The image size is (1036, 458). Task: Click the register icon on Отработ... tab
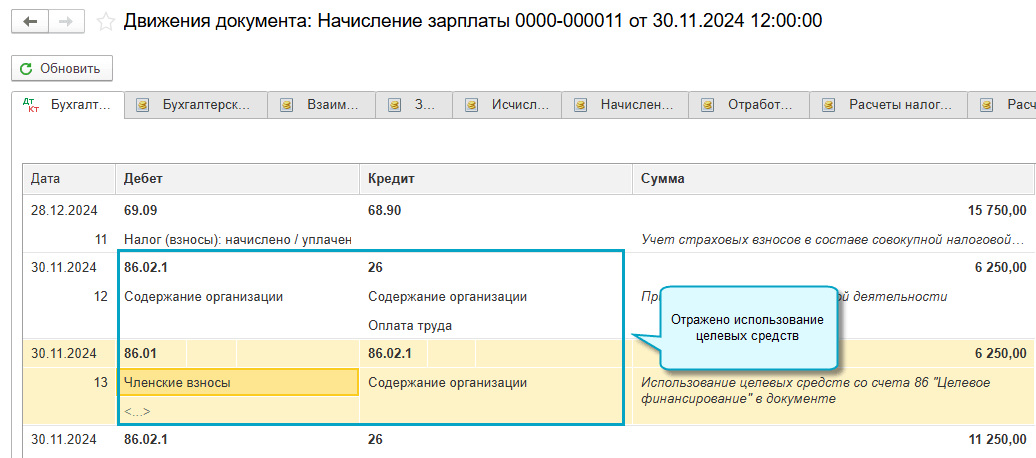click(x=708, y=104)
